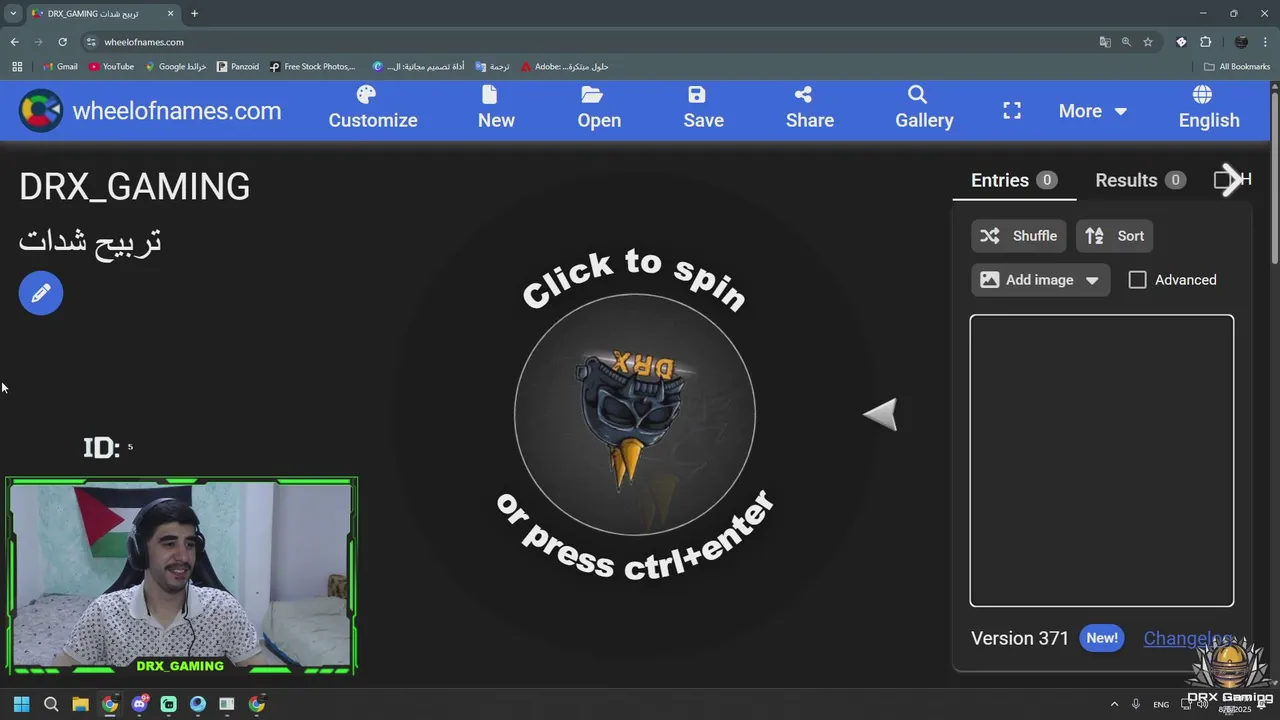Open Free Stock Photos bookmark
Image resolution: width=1280 pixels, height=720 pixels.
tap(312, 67)
